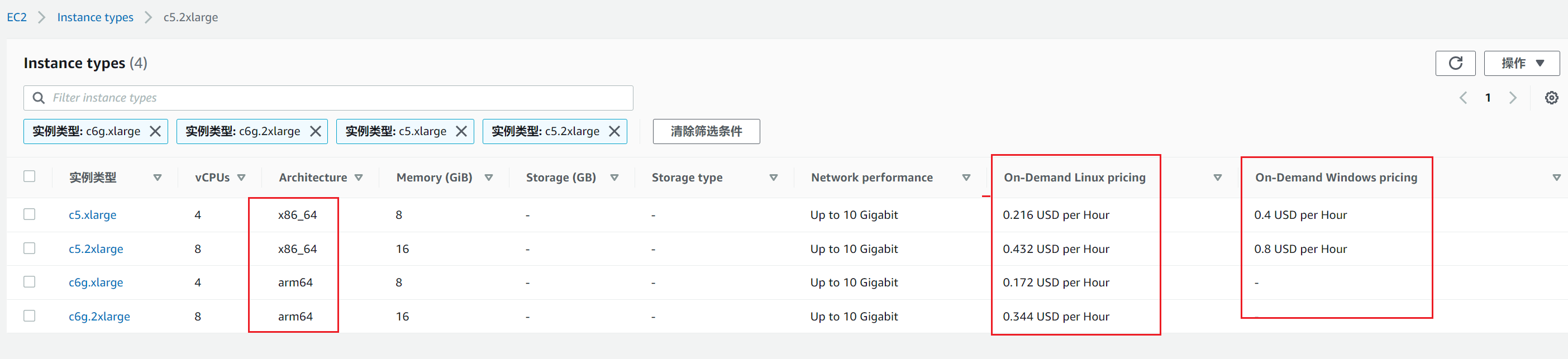
Task: Select 0.172 USD per Hour cell
Action: click(x=1056, y=283)
